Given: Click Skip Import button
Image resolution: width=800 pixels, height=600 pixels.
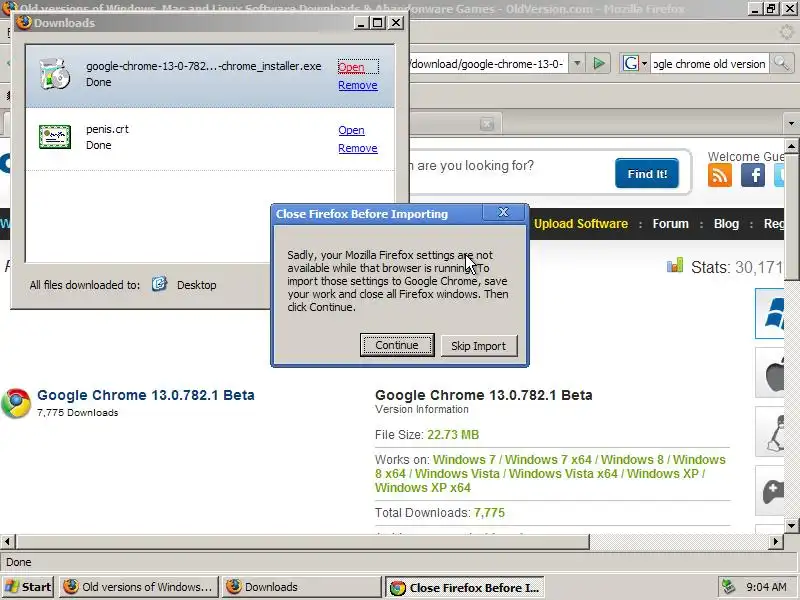Looking at the screenshot, I should tap(479, 346).
